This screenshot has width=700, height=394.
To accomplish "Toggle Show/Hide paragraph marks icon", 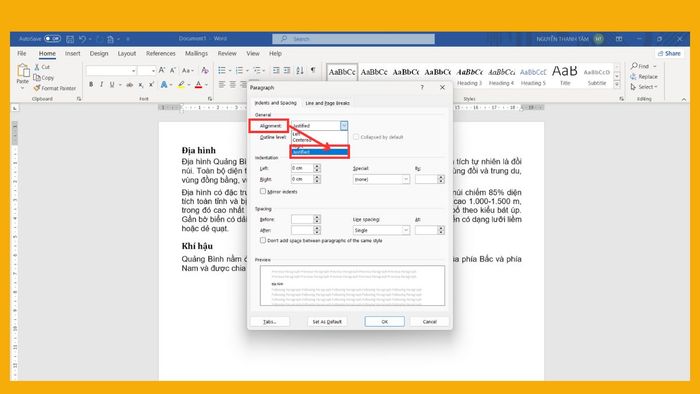I will pos(313,70).
